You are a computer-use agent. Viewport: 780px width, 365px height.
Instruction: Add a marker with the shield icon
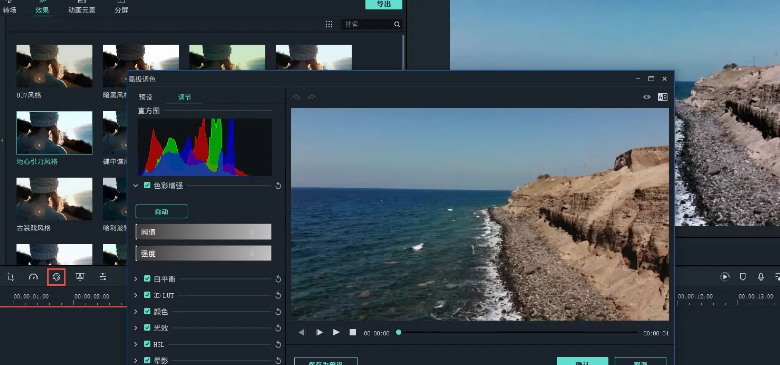743,276
